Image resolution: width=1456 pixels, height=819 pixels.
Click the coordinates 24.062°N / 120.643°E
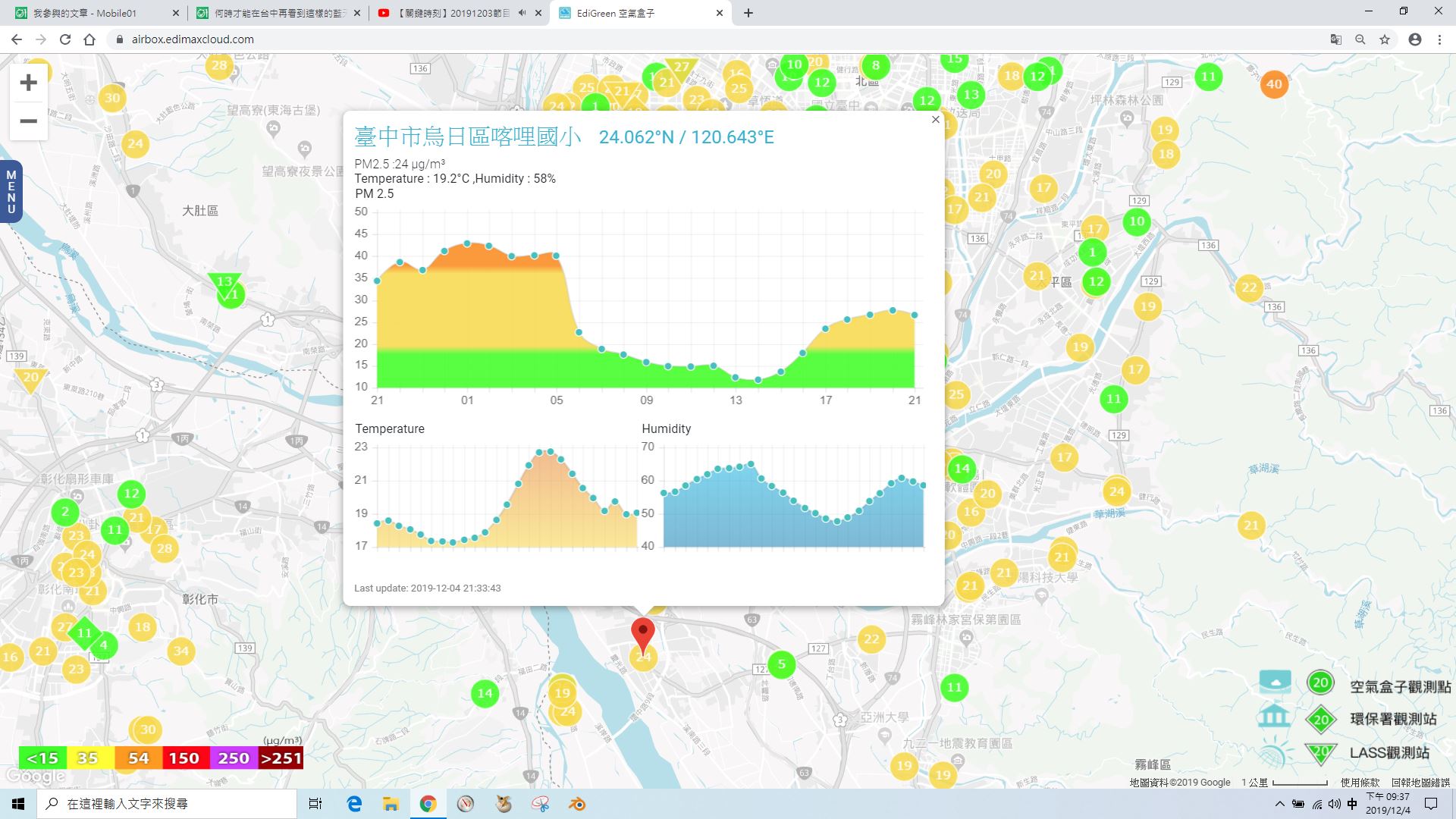point(686,137)
